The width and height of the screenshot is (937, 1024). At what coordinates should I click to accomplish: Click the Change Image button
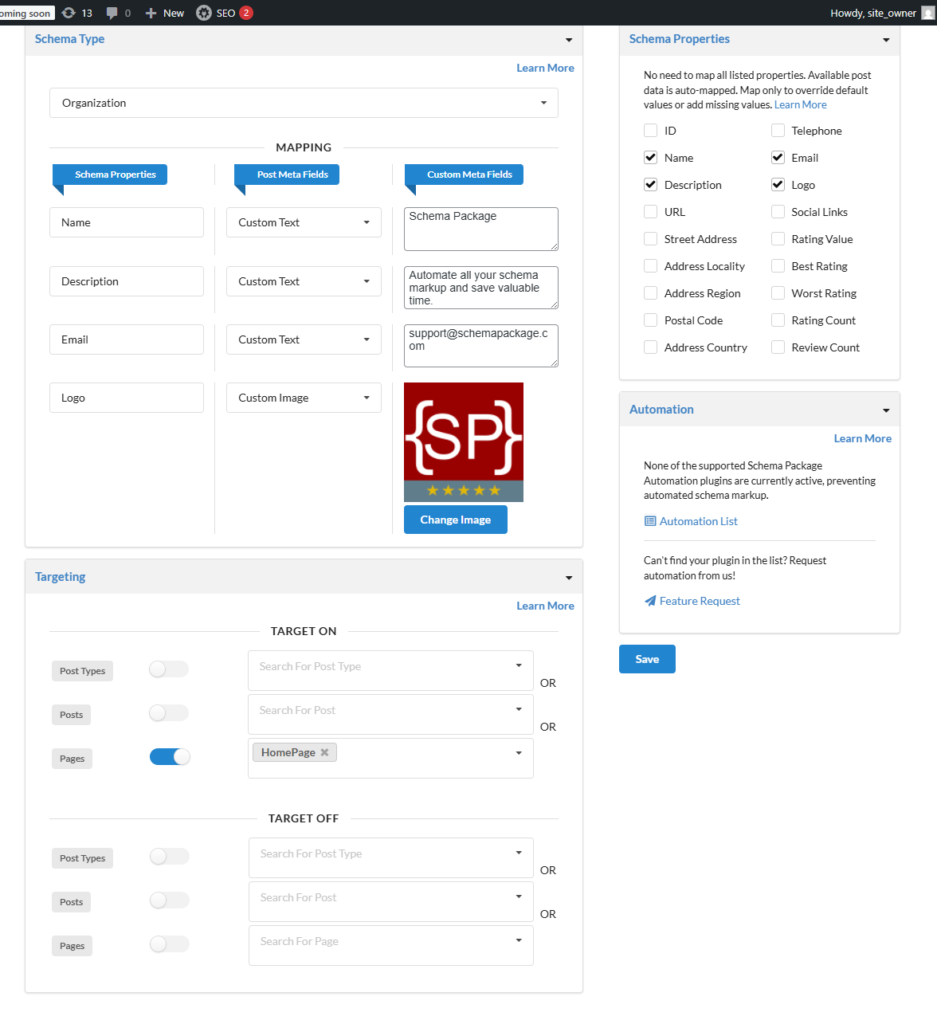[455, 520]
